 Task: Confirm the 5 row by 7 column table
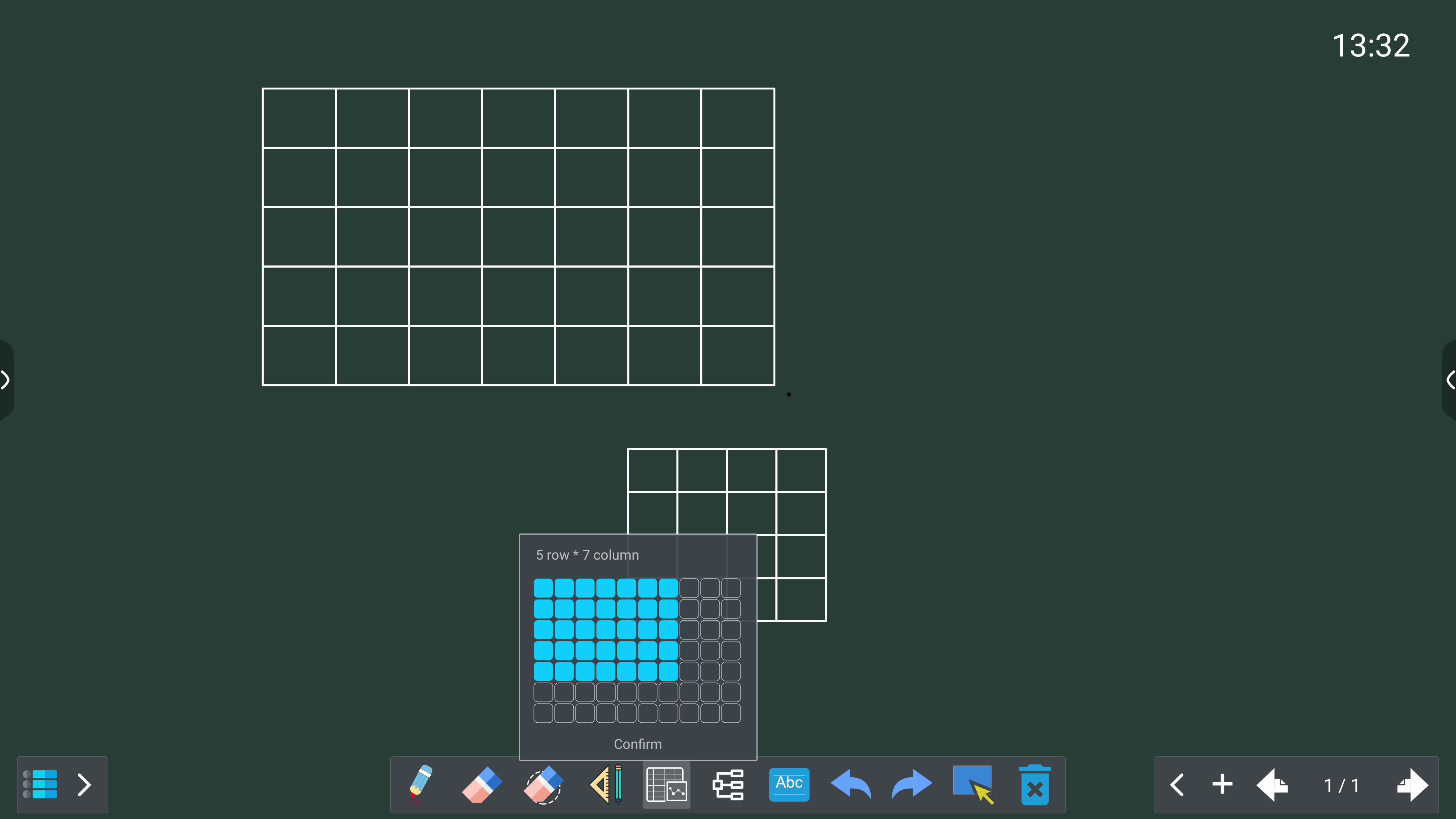637,744
